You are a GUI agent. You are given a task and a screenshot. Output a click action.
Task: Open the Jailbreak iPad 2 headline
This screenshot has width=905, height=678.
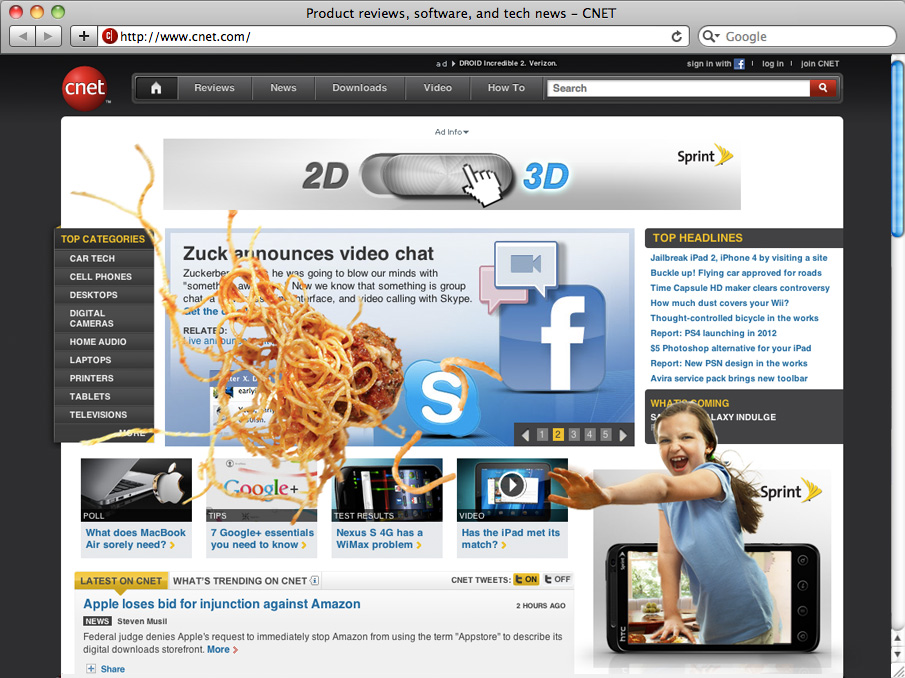pos(739,258)
